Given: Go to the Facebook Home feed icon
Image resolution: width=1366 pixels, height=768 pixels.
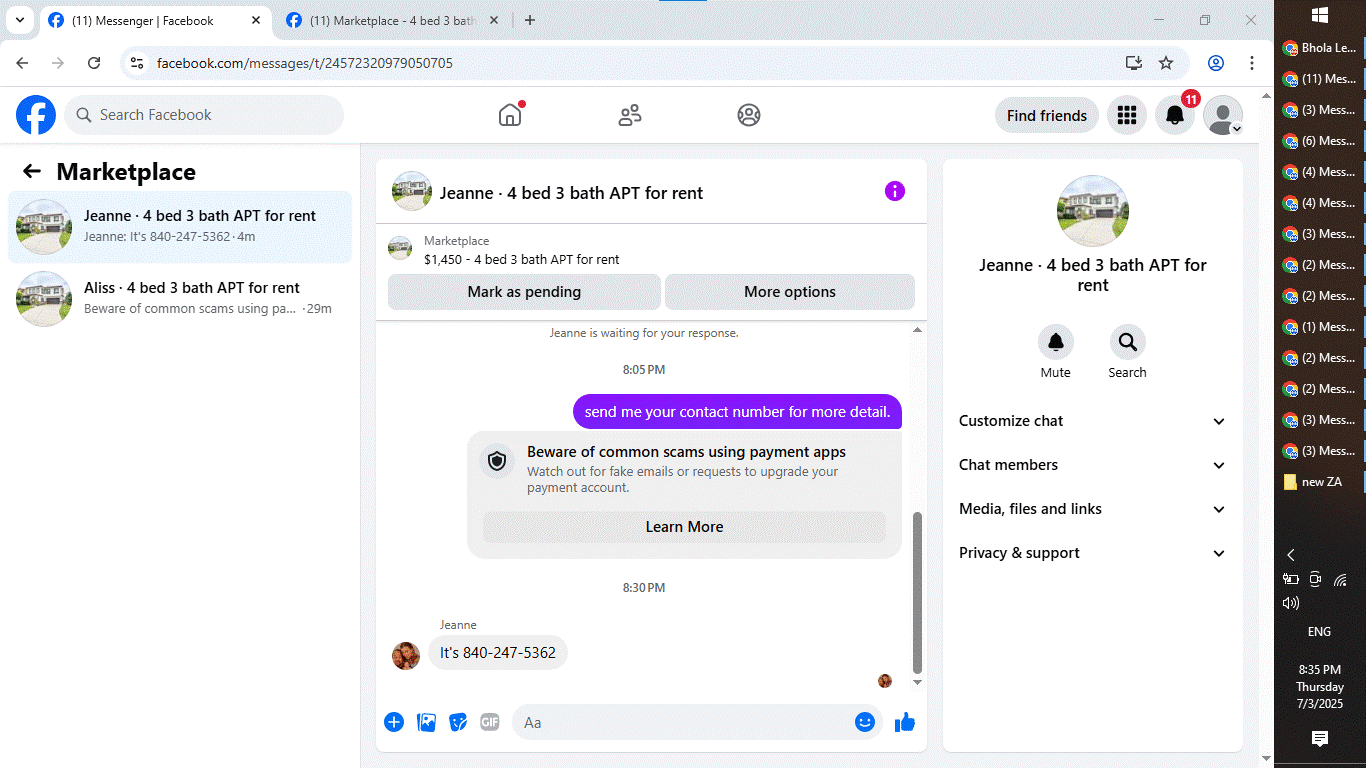Looking at the screenshot, I should coord(510,115).
